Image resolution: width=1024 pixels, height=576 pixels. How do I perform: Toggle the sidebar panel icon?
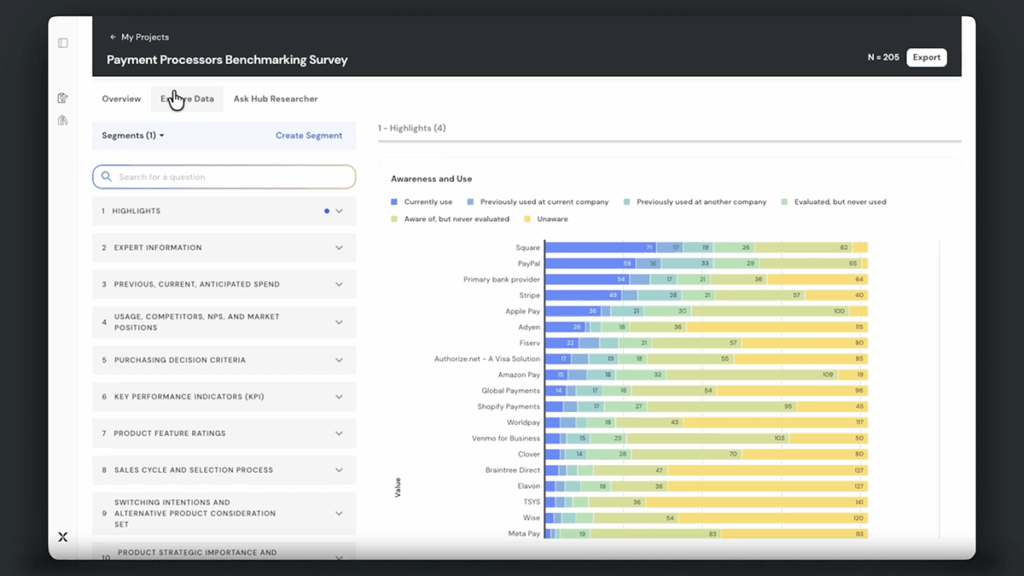click(x=63, y=43)
